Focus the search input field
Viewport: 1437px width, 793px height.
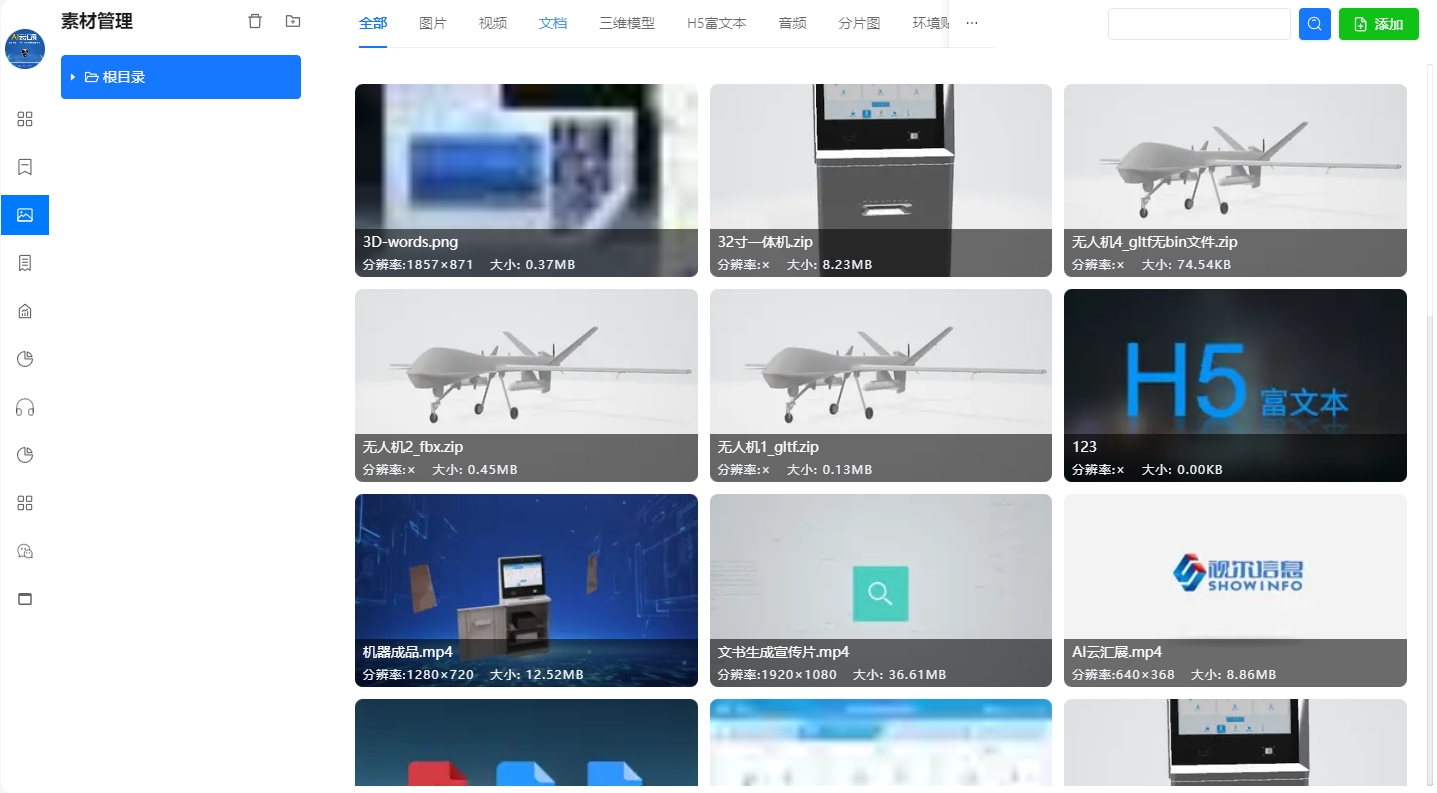pyautogui.click(x=1198, y=24)
